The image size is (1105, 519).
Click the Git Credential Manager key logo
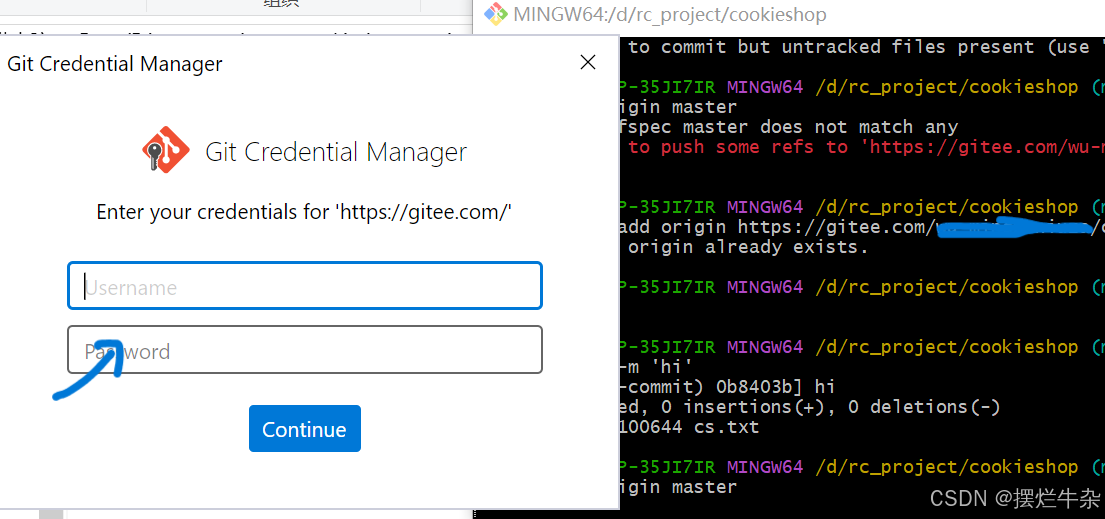(x=166, y=149)
